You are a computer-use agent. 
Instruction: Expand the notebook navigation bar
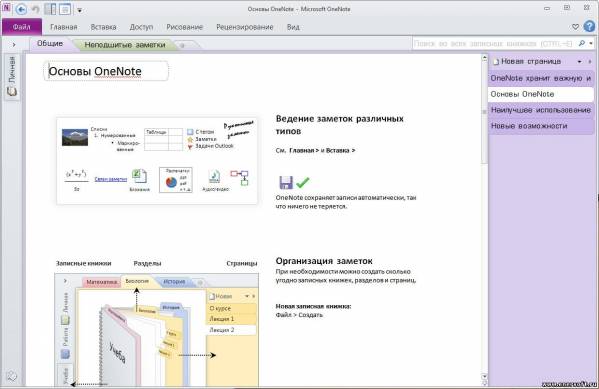click(14, 45)
